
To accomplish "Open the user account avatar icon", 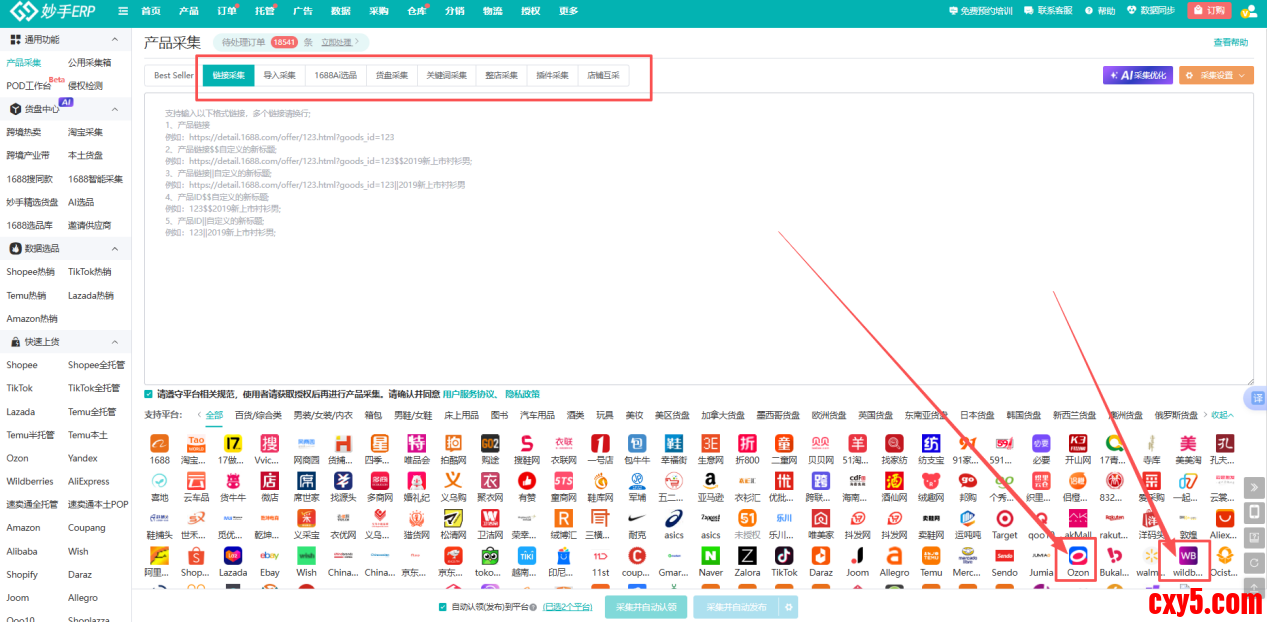I will coord(1248,11).
